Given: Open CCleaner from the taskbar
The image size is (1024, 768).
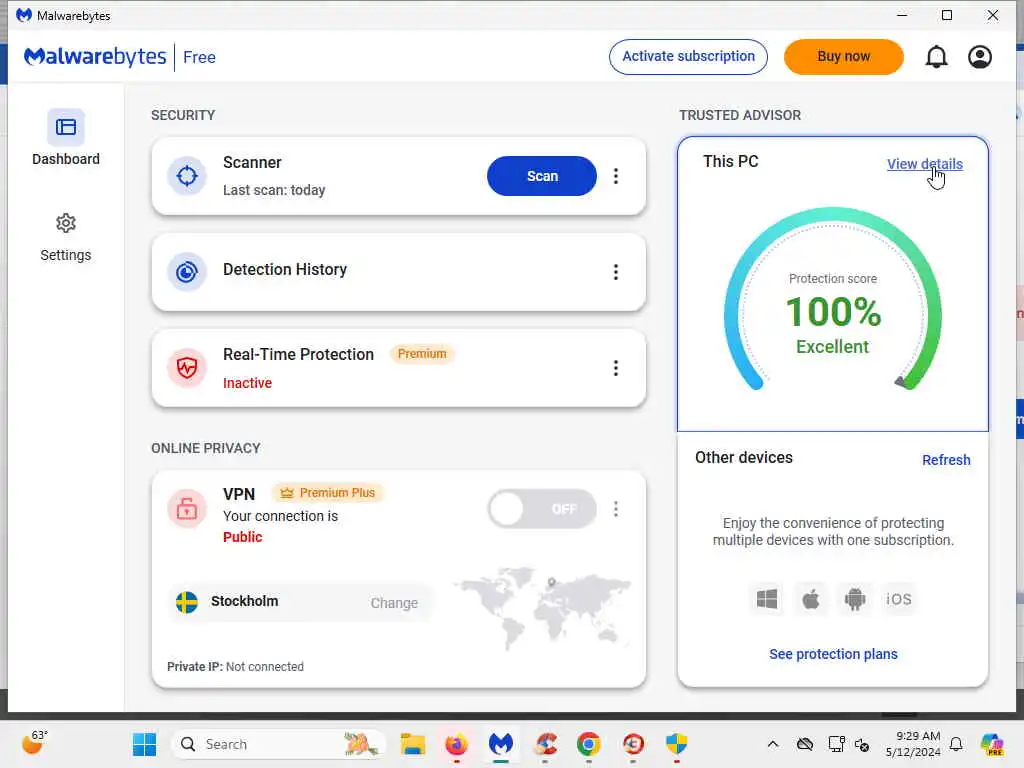Looking at the screenshot, I should tap(545, 744).
